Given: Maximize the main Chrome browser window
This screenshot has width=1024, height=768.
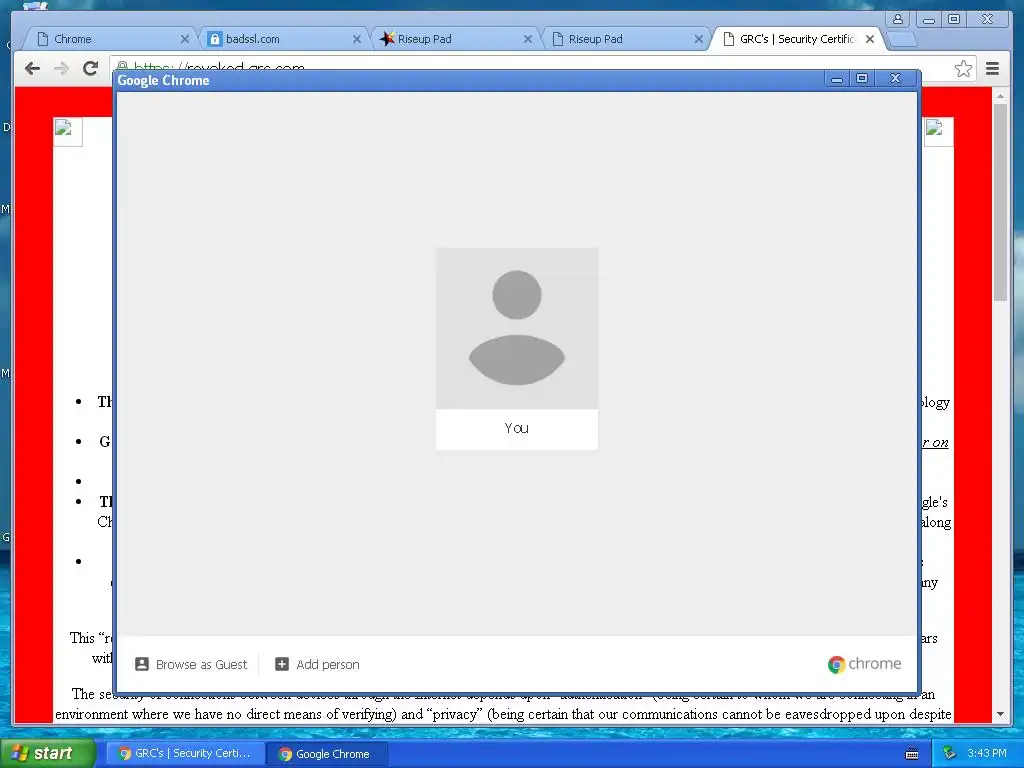Looking at the screenshot, I should [954, 19].
